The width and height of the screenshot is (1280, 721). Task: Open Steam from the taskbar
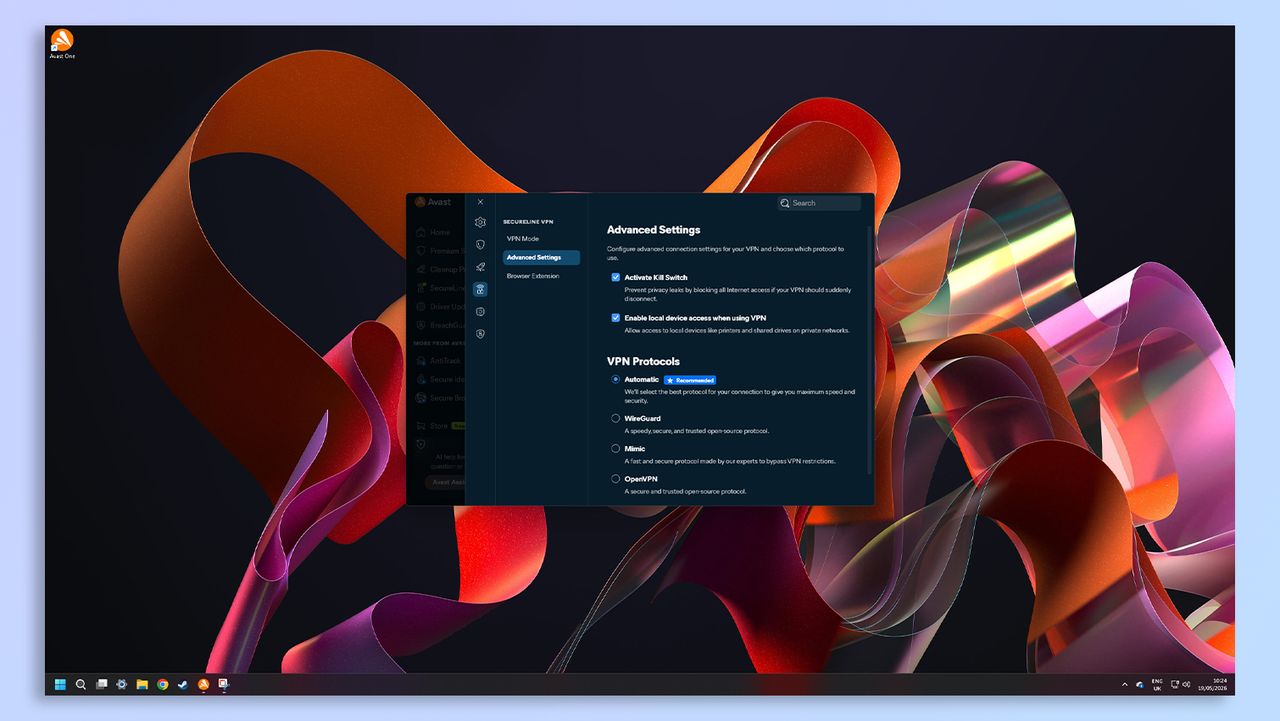pos(182,685)
